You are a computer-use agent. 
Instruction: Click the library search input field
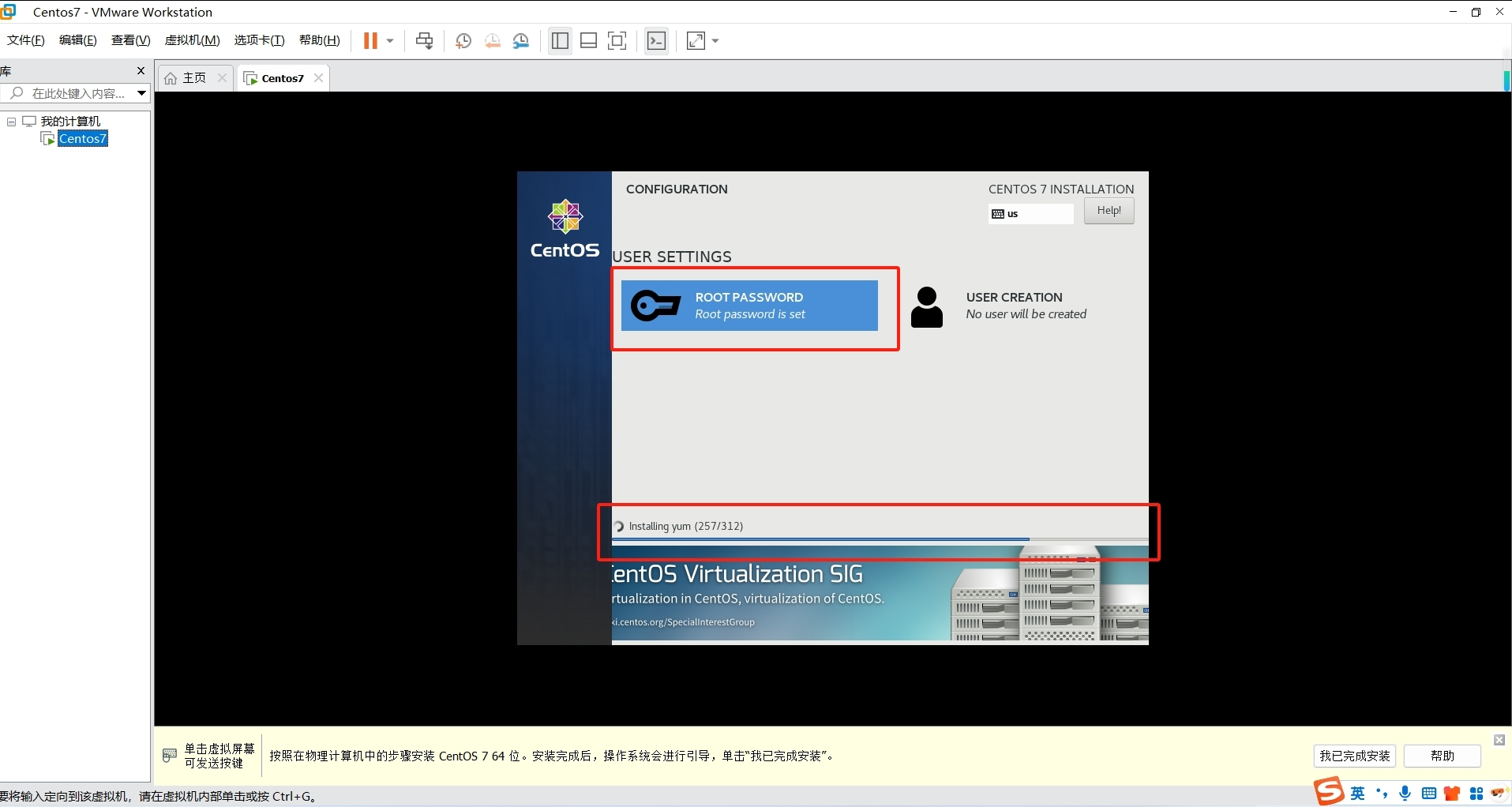[x=77, y=93]
